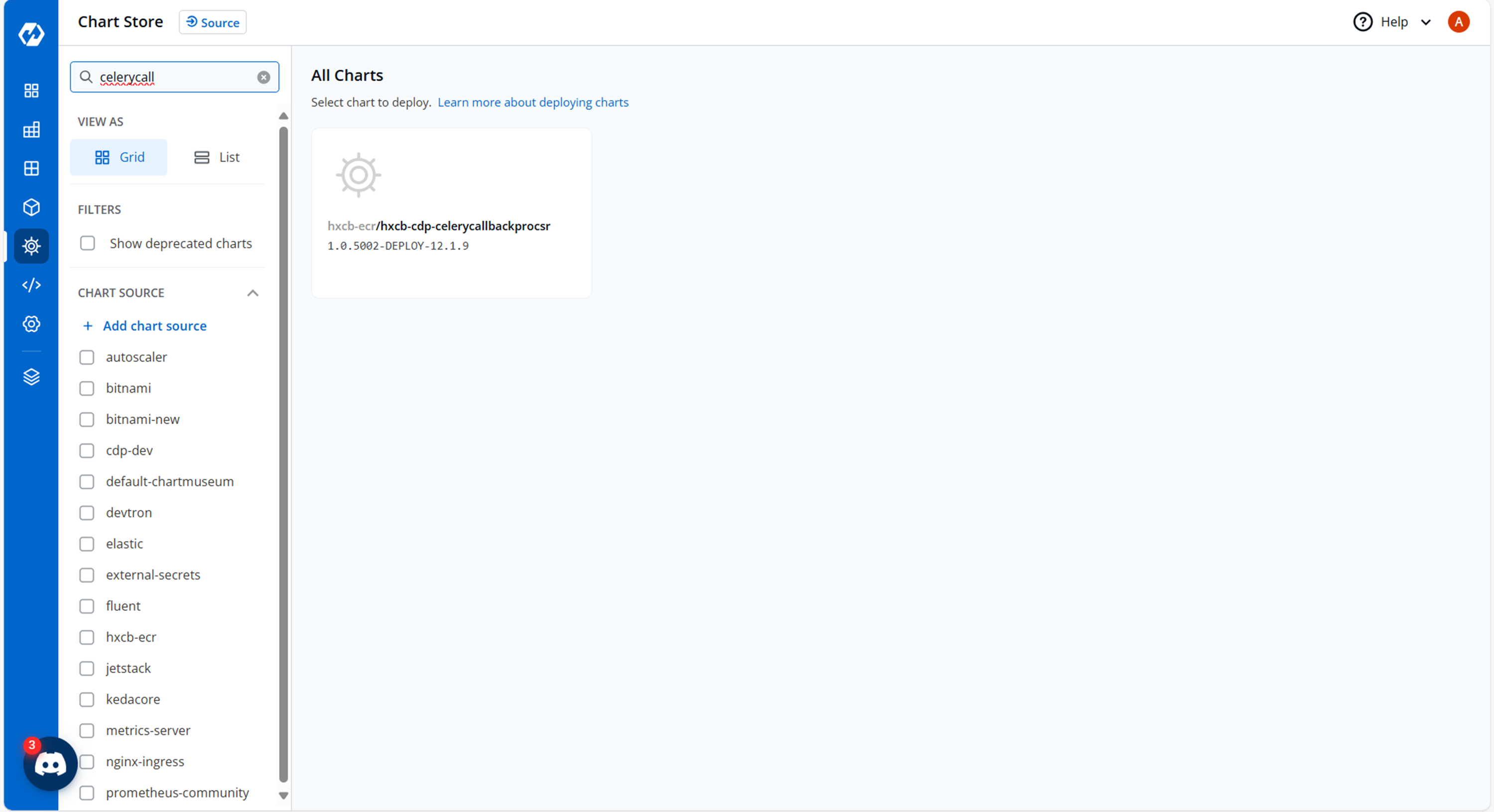Click the stacked layers sidebar icon
This screenshot has width=1494, height=812.
coord(31,377)
